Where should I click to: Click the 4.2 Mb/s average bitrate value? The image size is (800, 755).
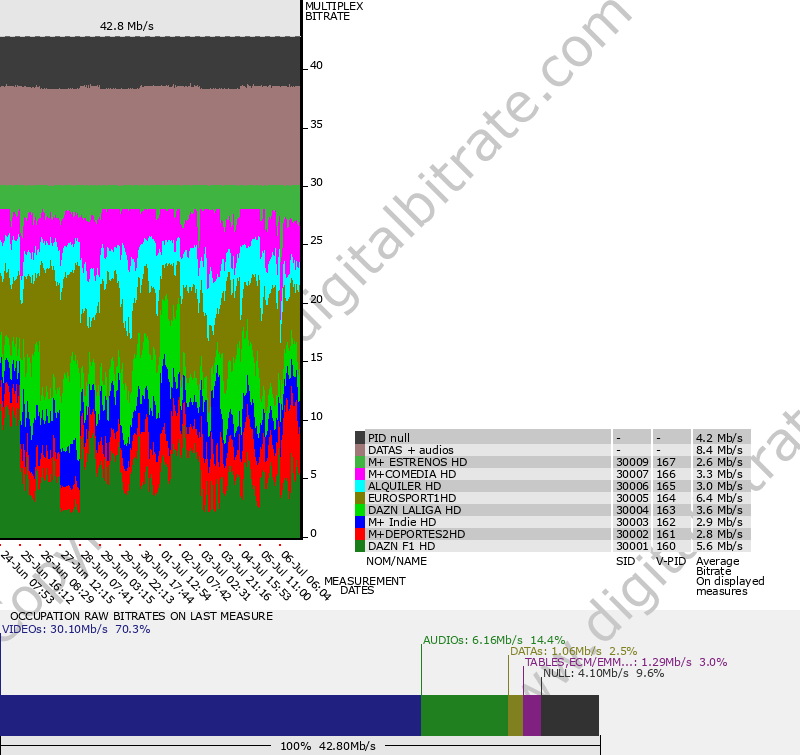point(719,438)
